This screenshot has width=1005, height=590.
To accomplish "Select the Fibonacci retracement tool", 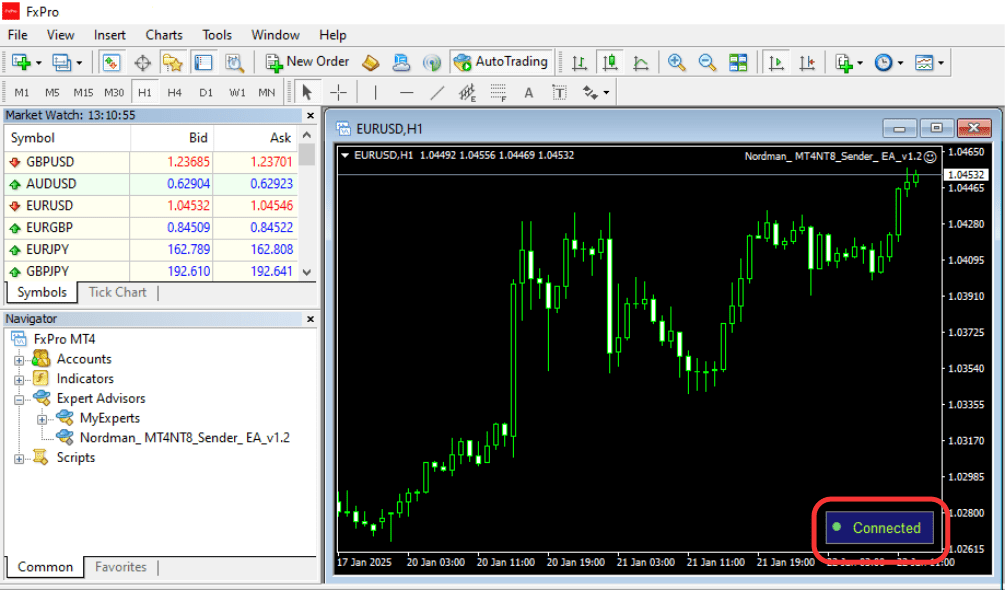I will coord(498,92).
